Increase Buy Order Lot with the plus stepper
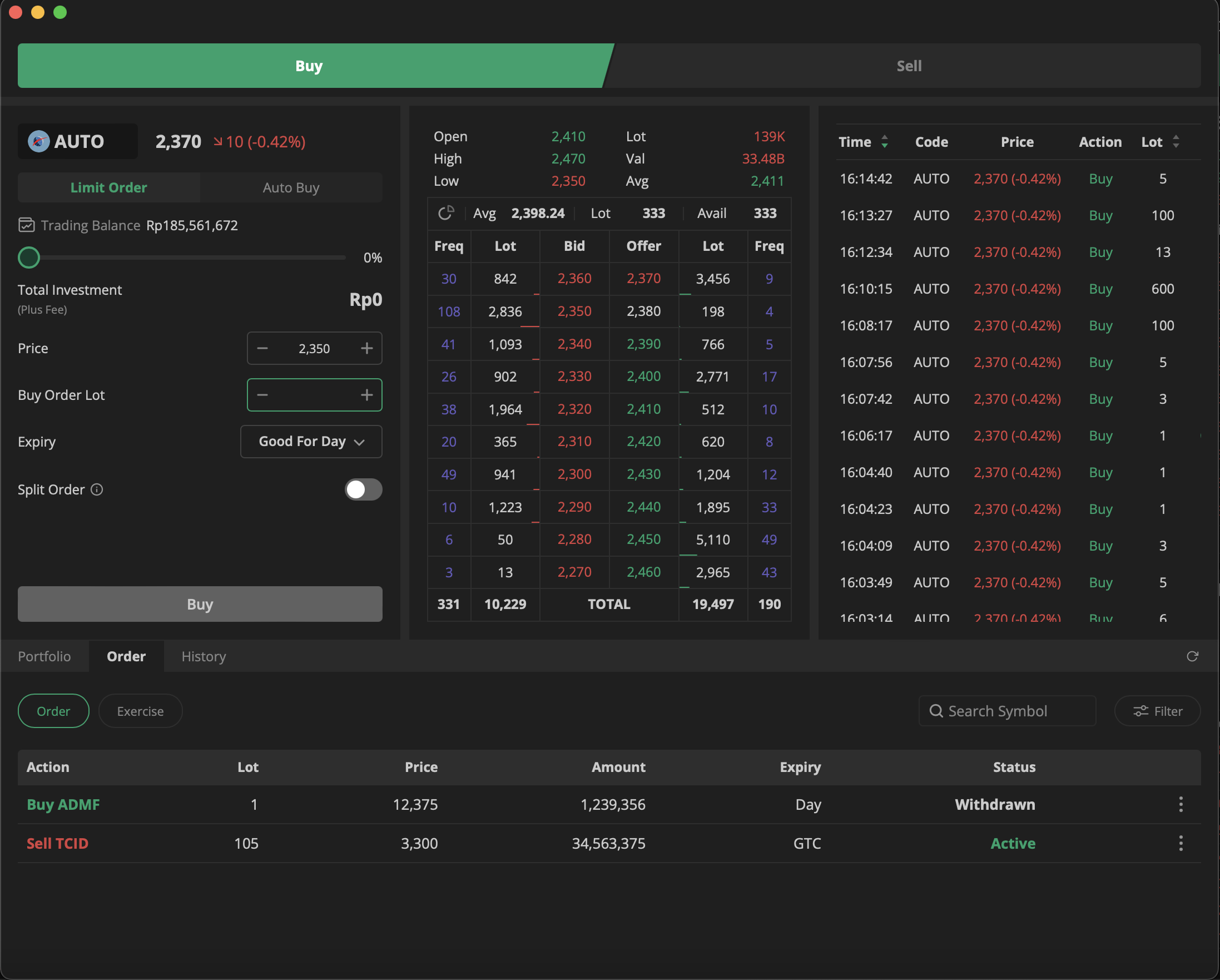1220x980 pixels. pyautogui.click(x=365, y=394)
